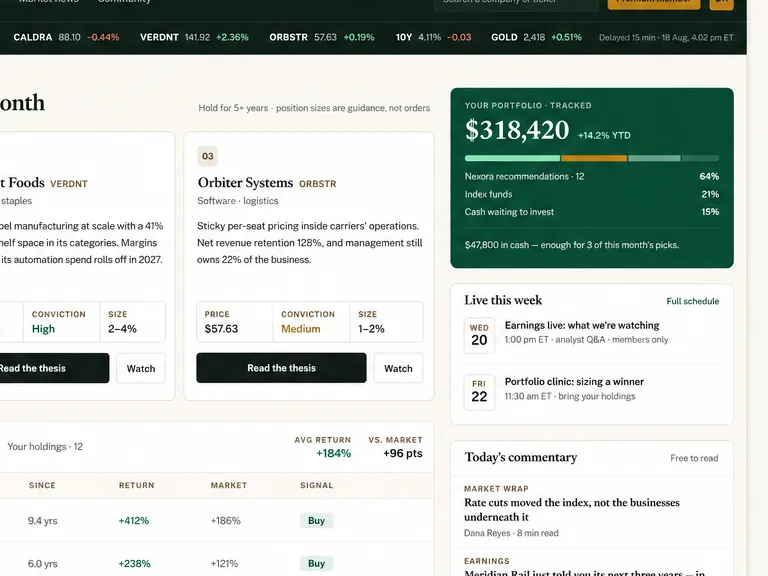Click Watch on the Verdnt Foods card
The height and width of the screenshot is (576, 768).
141,368
